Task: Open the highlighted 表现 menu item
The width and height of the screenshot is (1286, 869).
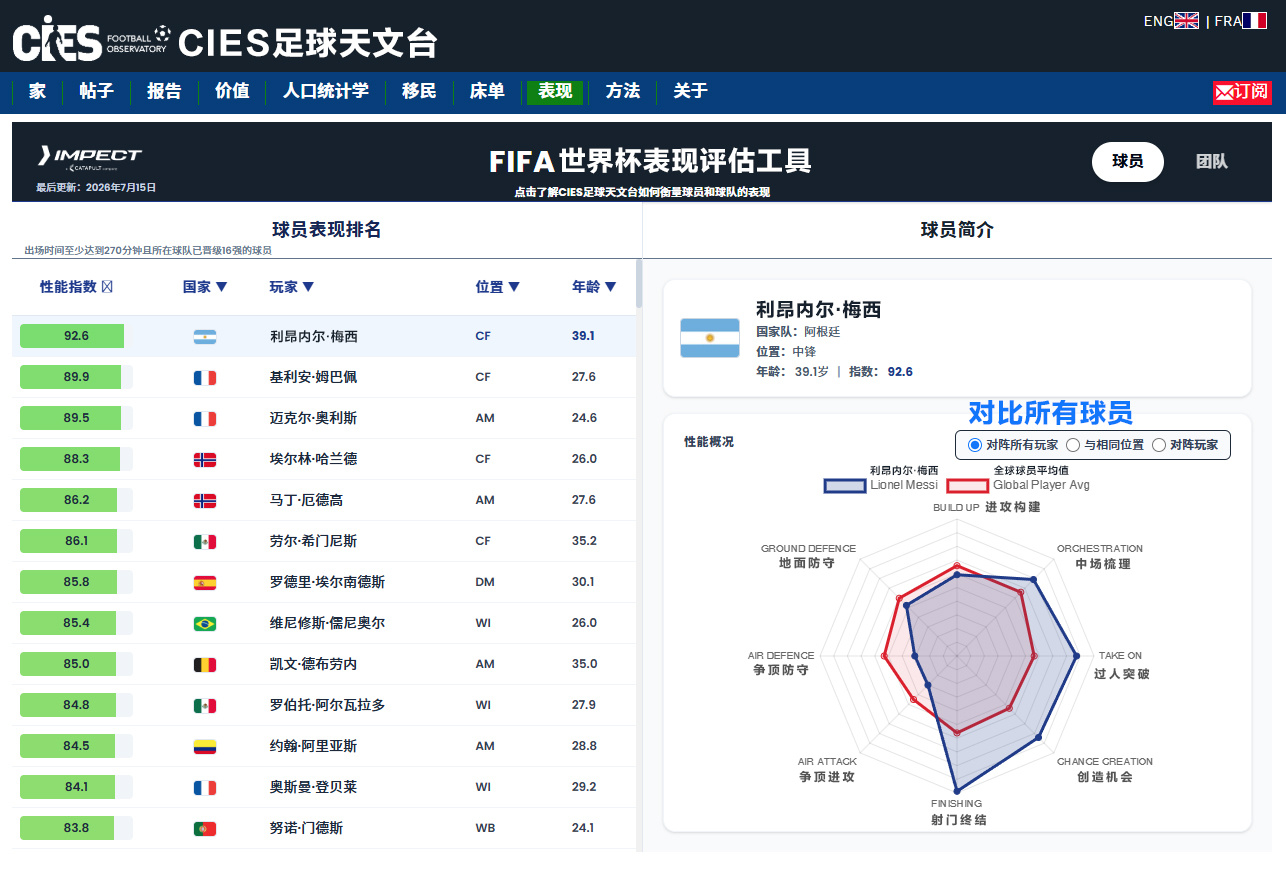Action: (555, 92)
